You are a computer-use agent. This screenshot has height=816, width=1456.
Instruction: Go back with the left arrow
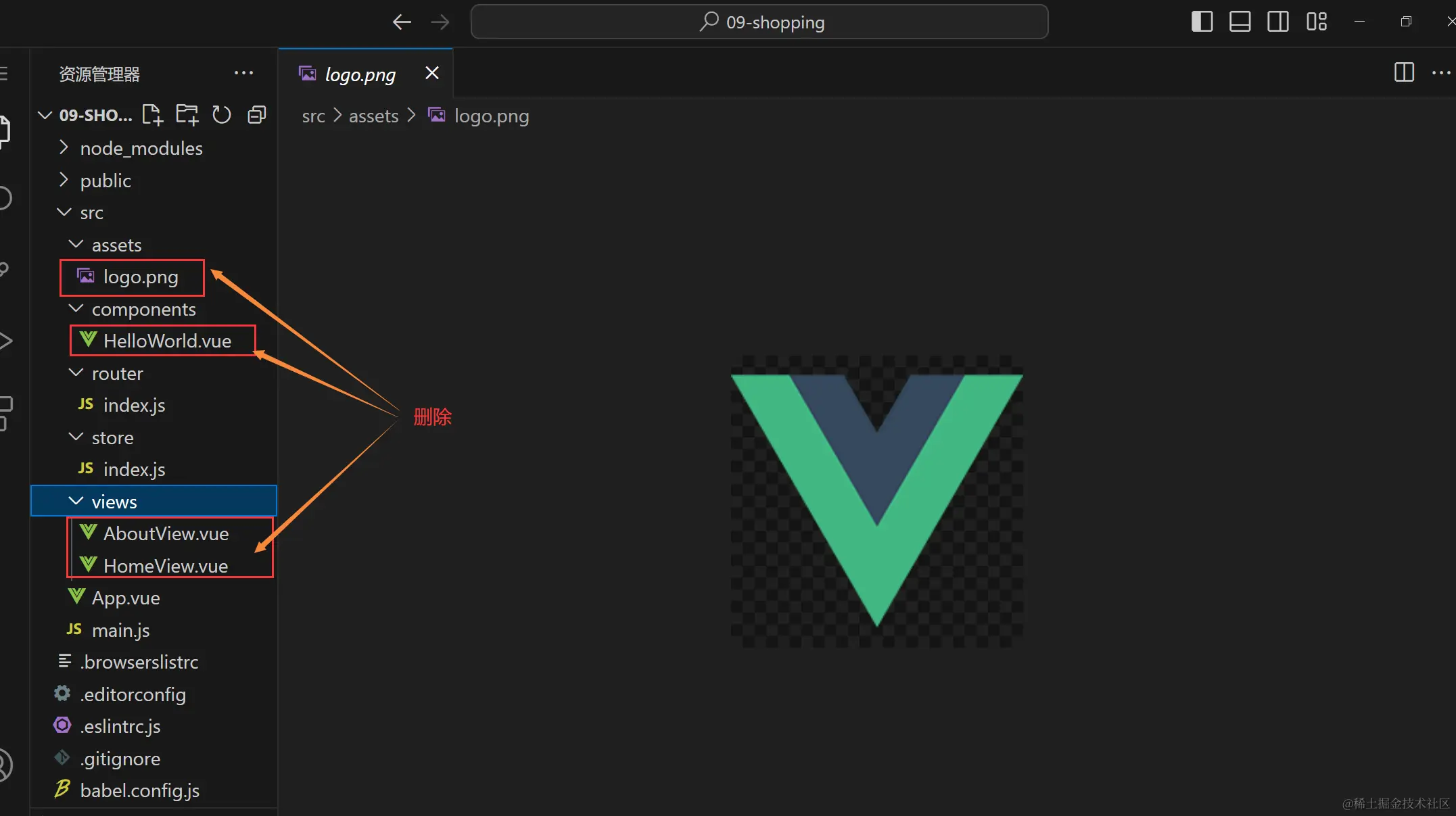pyautogui.click(x=402, y=22)
